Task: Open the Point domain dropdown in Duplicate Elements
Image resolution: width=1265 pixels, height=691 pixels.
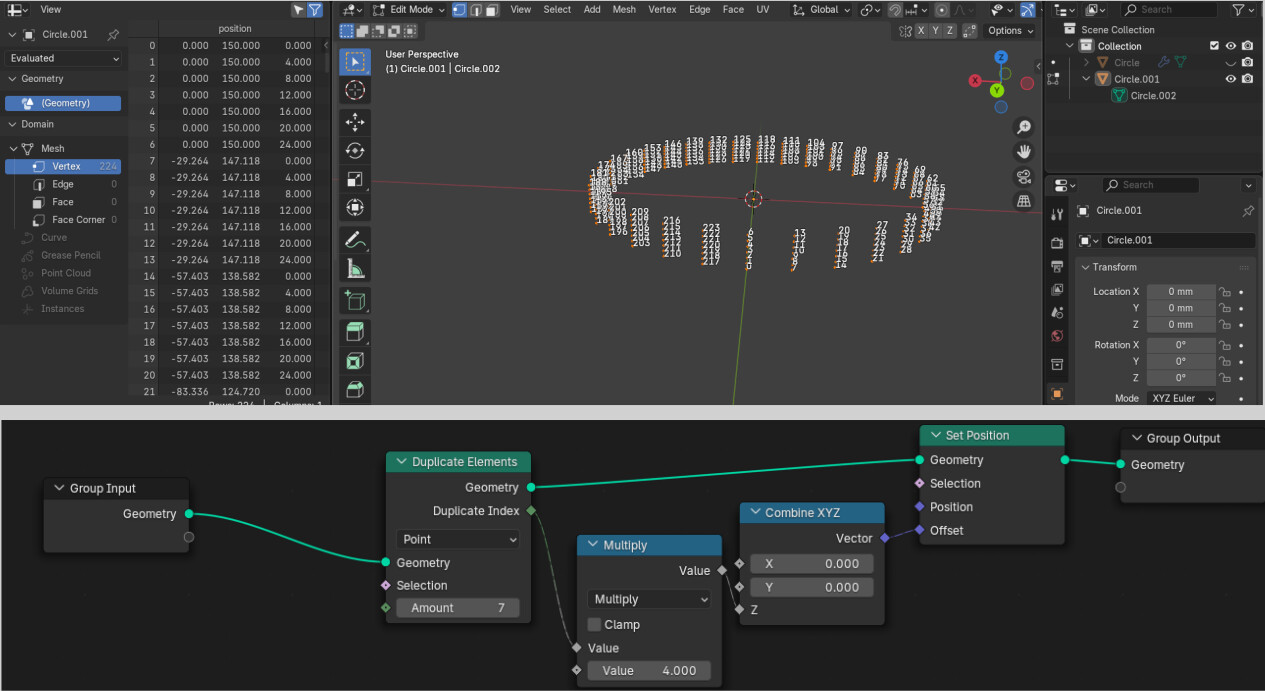Action: (x=458, y=539)
